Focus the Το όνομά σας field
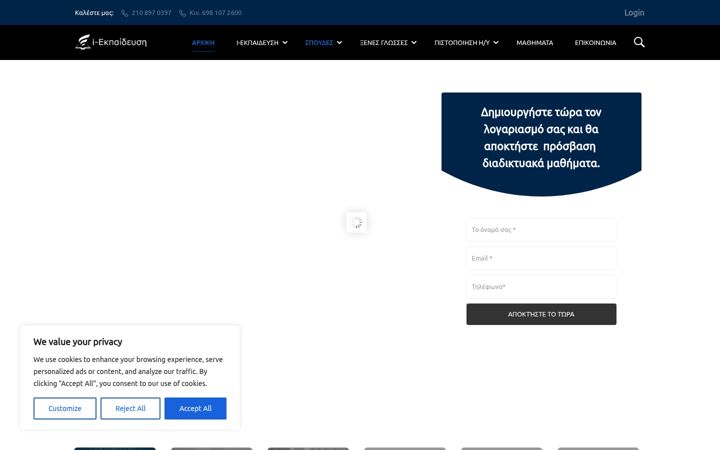This screenshot has height=450, width=720. (541, 230)
